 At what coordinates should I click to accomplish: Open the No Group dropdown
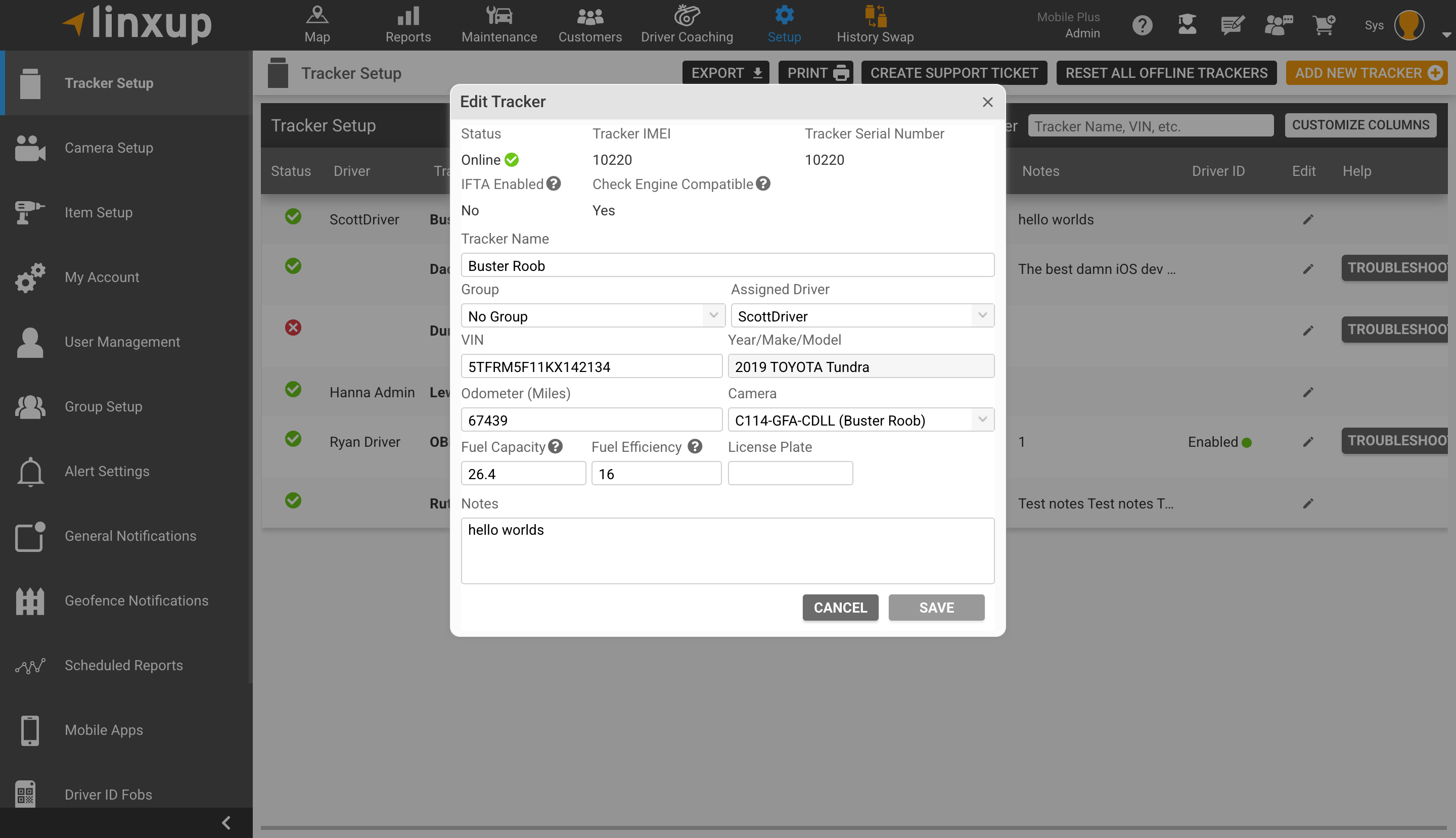593,315
